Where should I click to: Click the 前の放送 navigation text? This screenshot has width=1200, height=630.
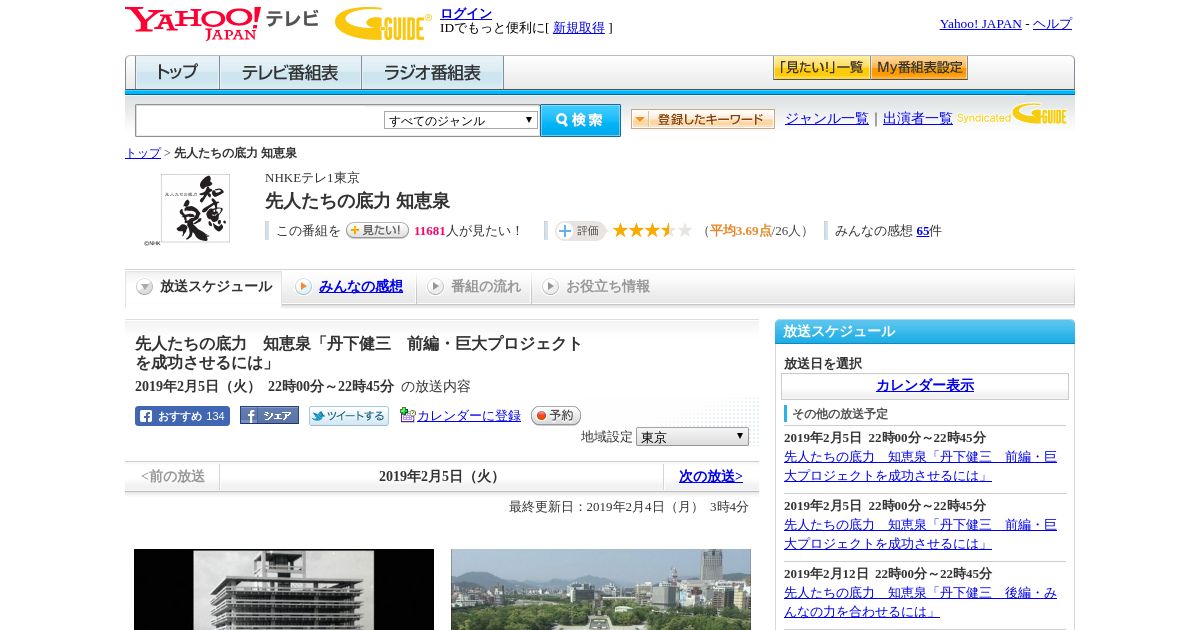(173, 477)
